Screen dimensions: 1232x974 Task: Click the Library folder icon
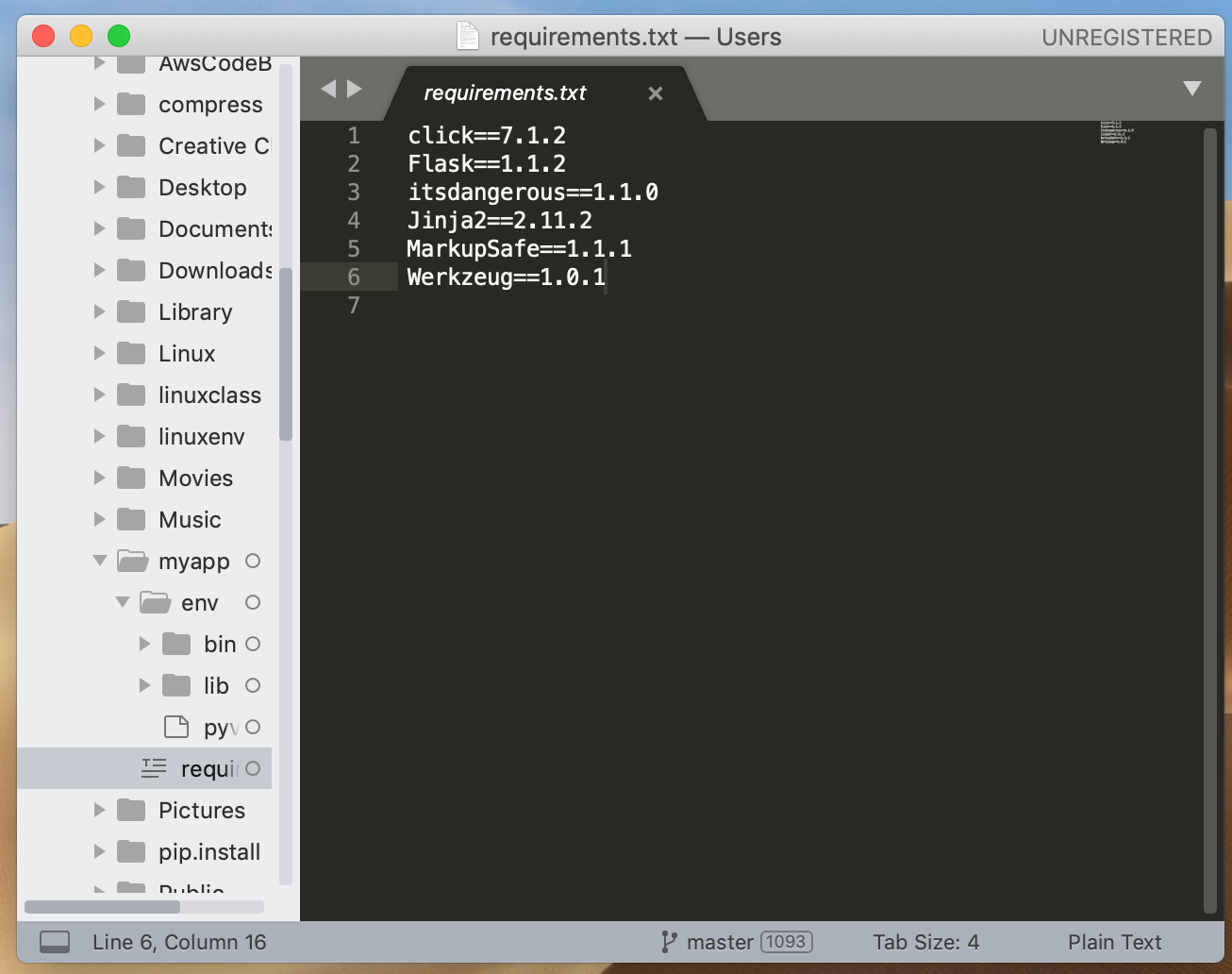(x=131, y=311)
